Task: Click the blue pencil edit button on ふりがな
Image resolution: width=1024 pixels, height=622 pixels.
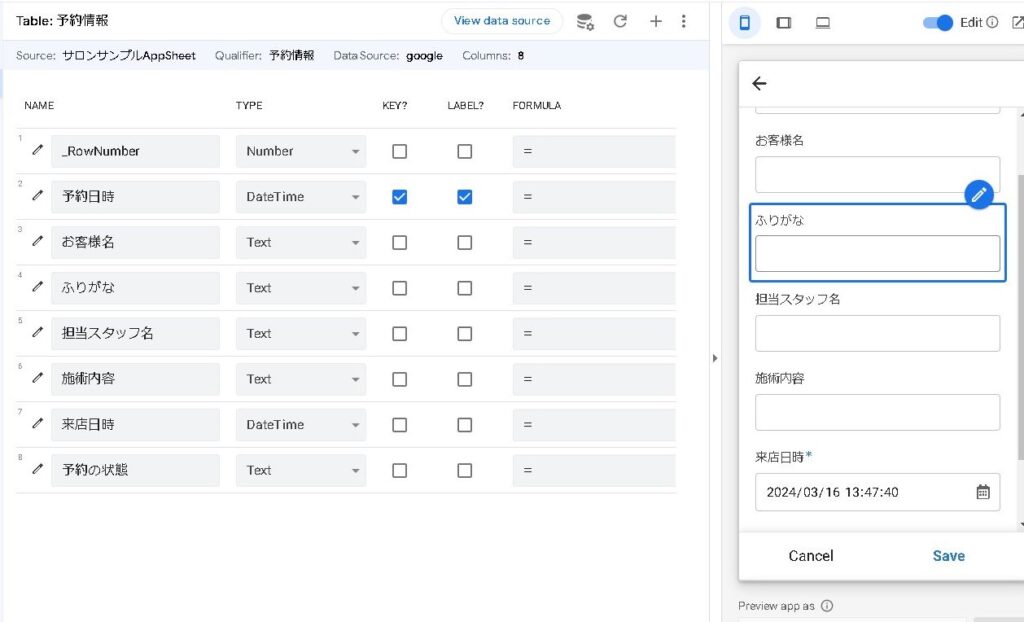Action: [979, 194]
